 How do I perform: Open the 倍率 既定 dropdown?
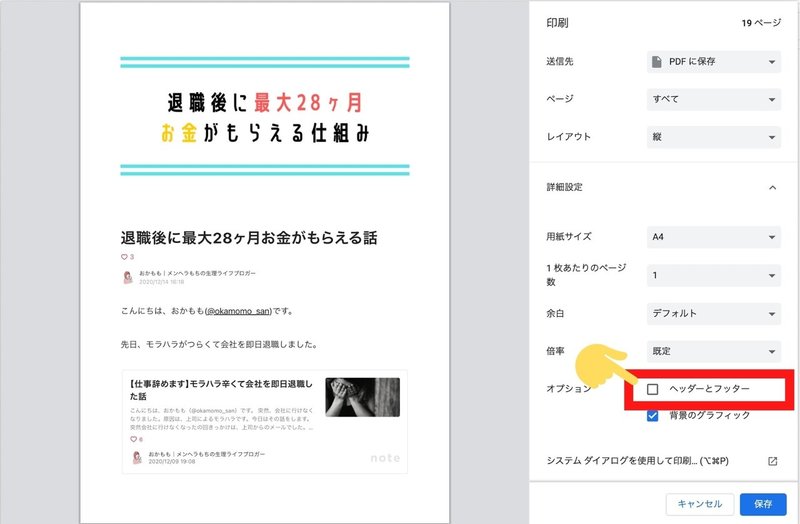tap(713, 351)
